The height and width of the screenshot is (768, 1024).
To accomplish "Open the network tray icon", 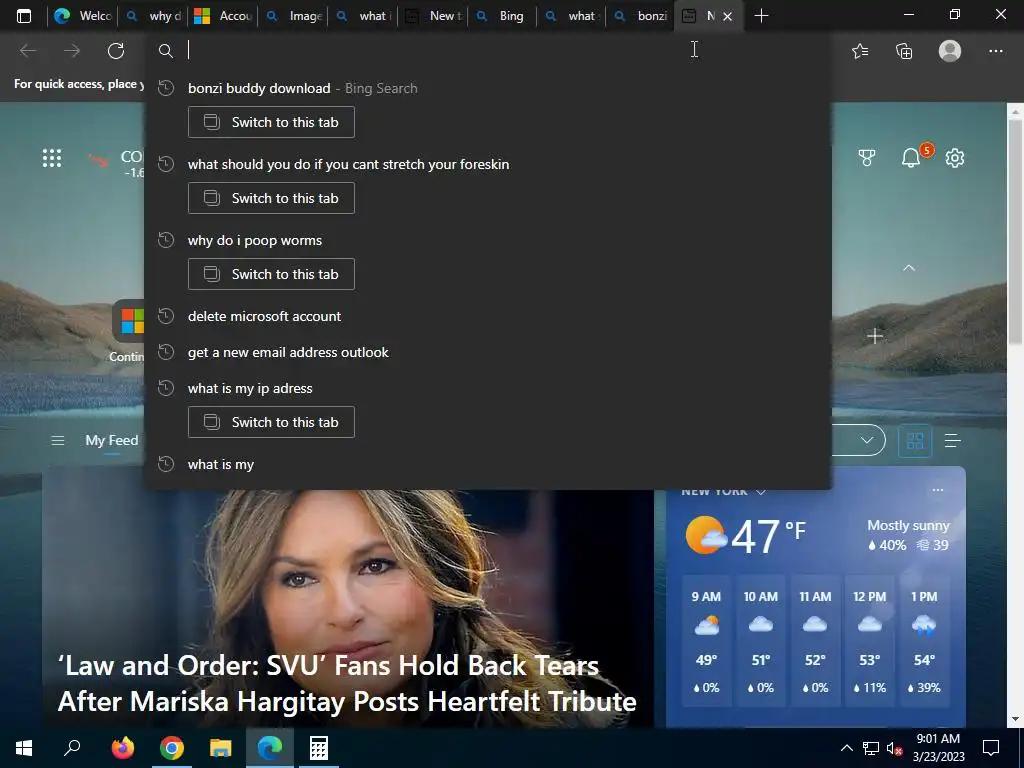I will (871, 748).
